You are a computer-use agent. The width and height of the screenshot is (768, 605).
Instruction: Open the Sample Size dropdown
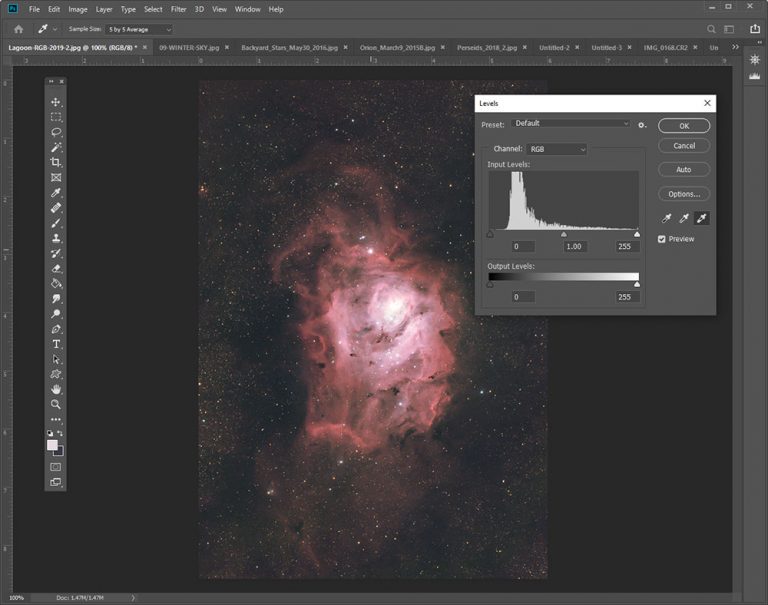point(140,29)
